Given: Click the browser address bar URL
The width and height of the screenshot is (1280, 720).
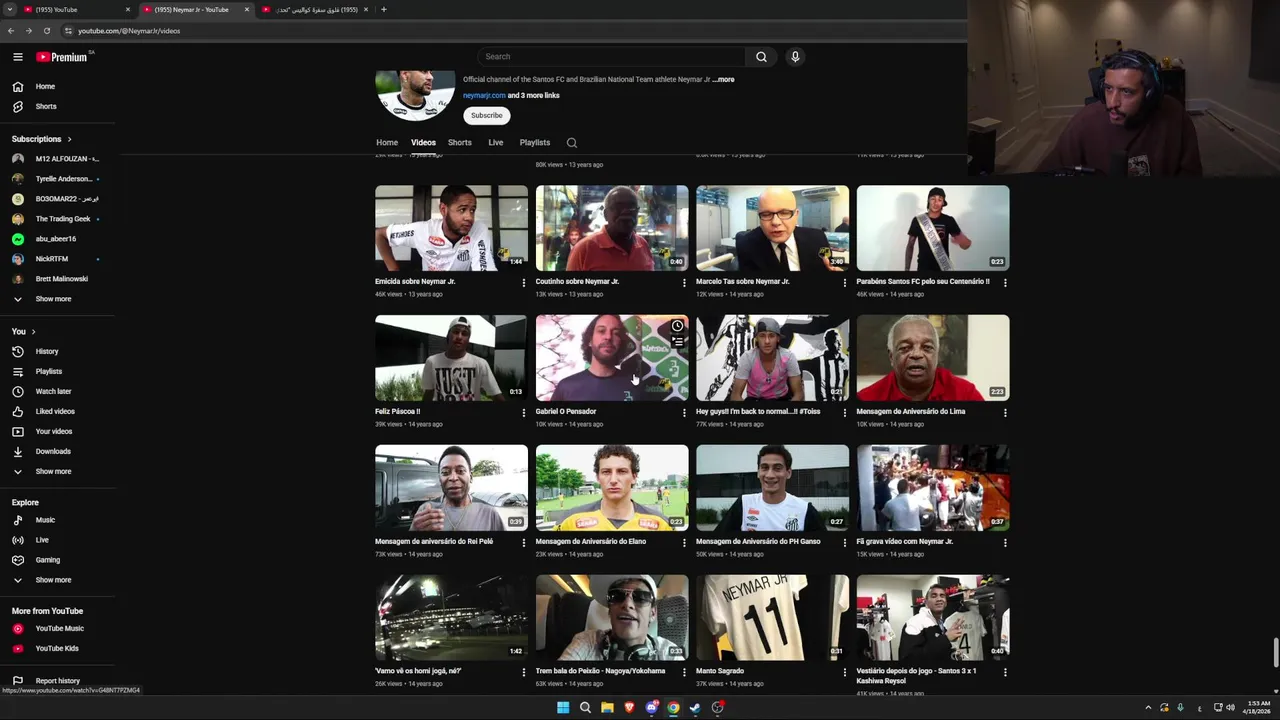Looking at the screenshot, I should (x=129, y=31).
